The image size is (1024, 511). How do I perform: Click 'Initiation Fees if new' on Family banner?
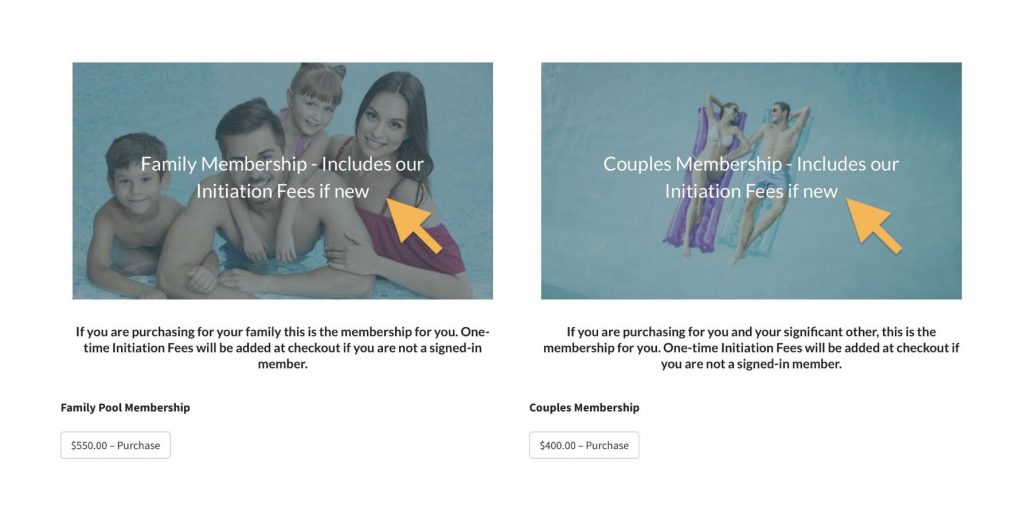pos(283,191)
